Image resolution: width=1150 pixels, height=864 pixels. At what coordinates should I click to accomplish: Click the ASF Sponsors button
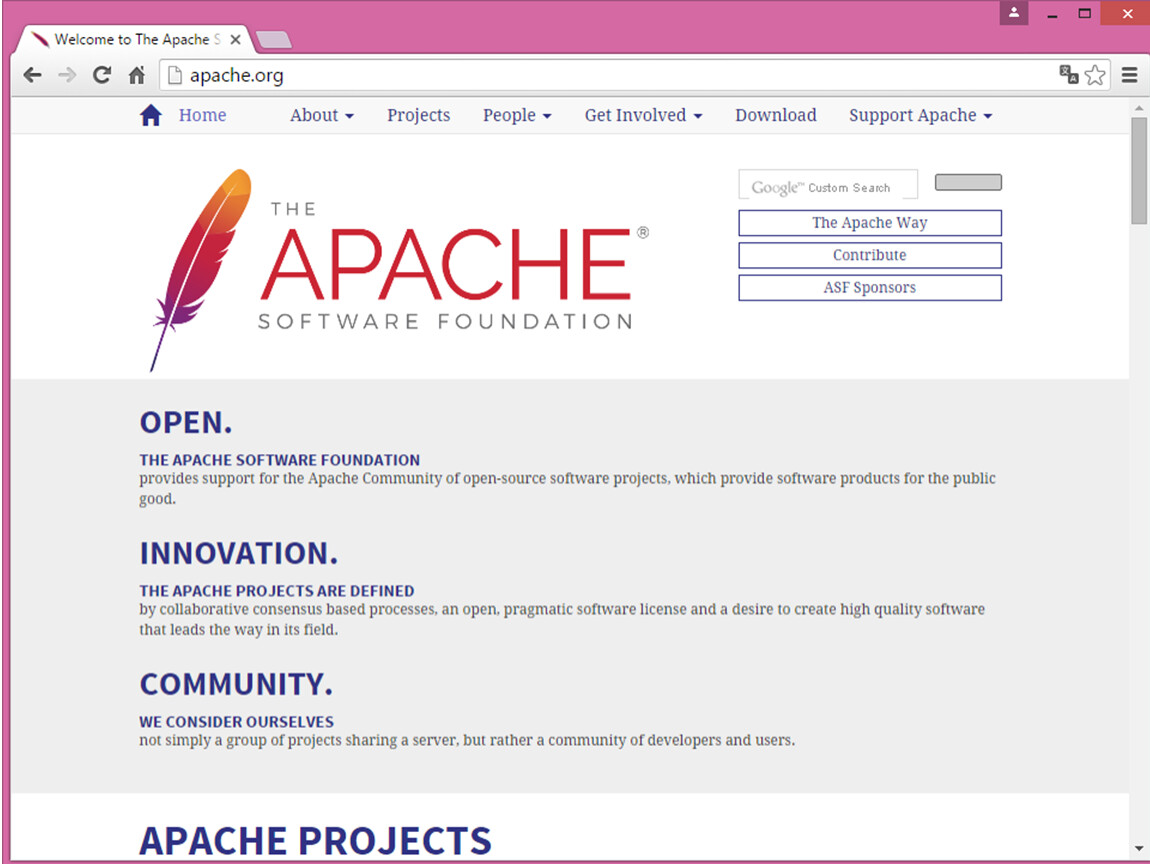869,288
